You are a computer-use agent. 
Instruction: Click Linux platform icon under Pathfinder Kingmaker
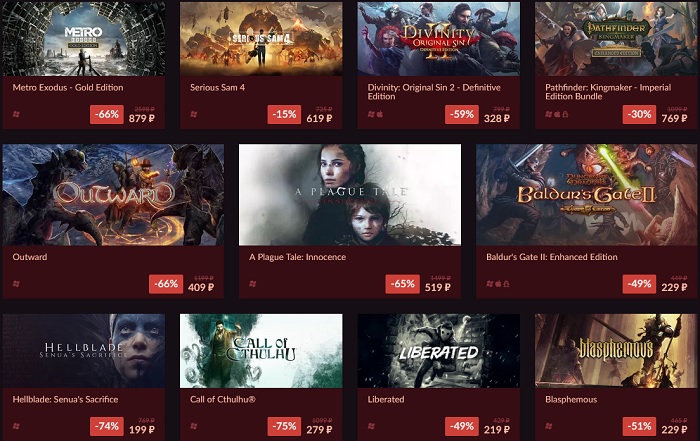(565, 114)
